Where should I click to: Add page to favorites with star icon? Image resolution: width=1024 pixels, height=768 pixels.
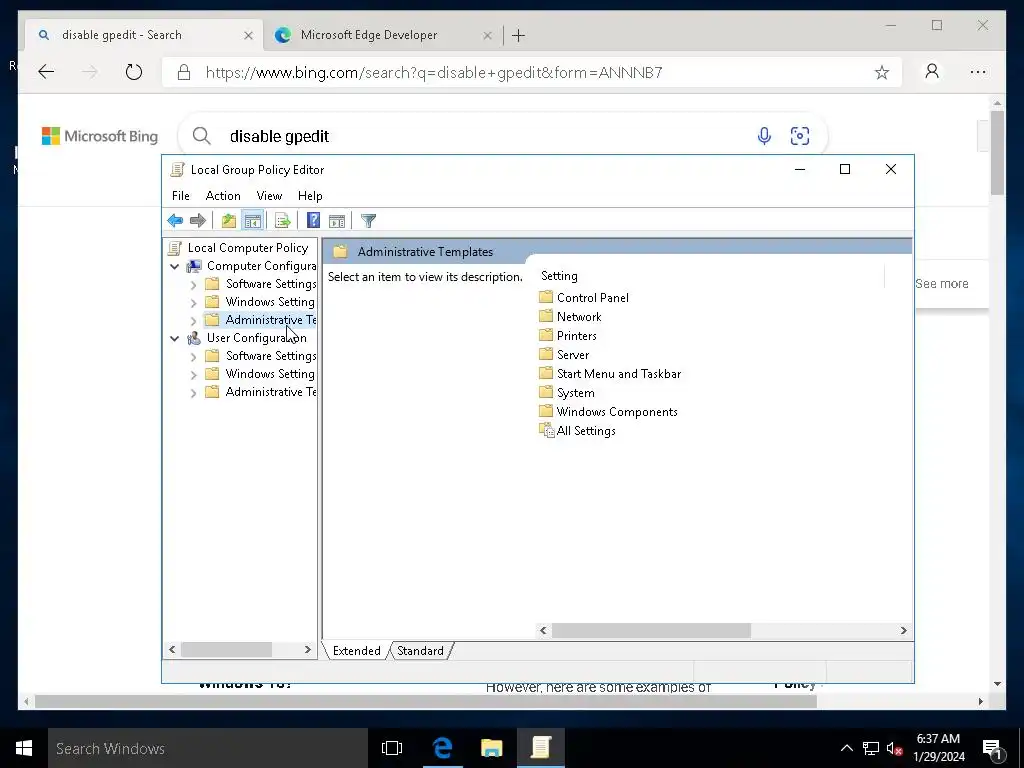[x=882, y=72]
